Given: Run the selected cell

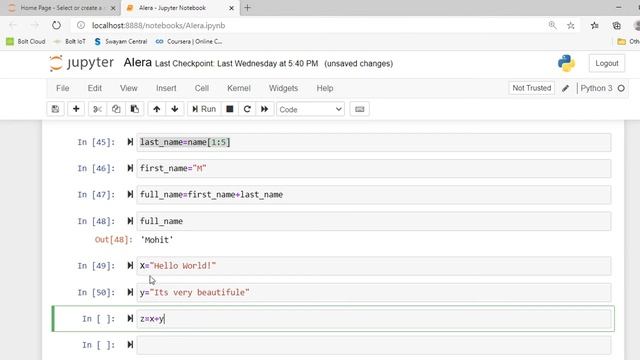Looking at the screenshot, I should tap(204, 109).
